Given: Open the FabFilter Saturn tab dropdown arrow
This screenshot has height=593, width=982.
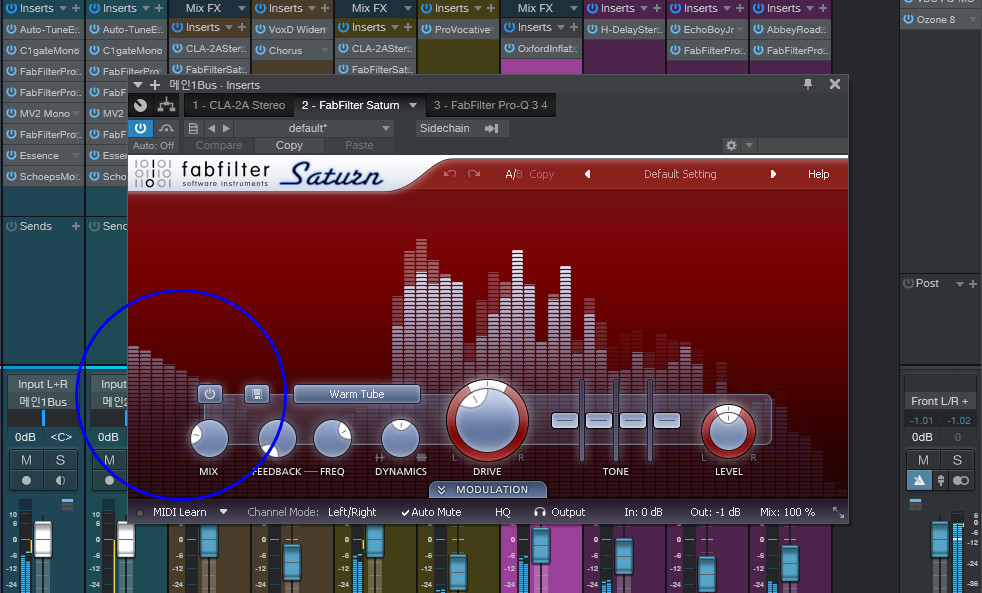Looking at the screenshot, I should (x=413, y=105).
